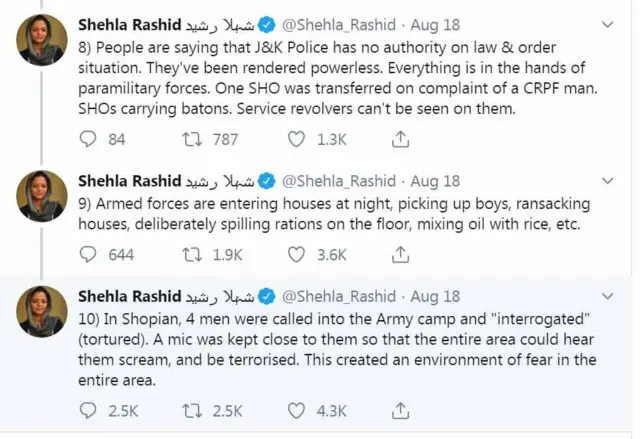Share tweet 9 about armed forces

[x=400, y=254]
